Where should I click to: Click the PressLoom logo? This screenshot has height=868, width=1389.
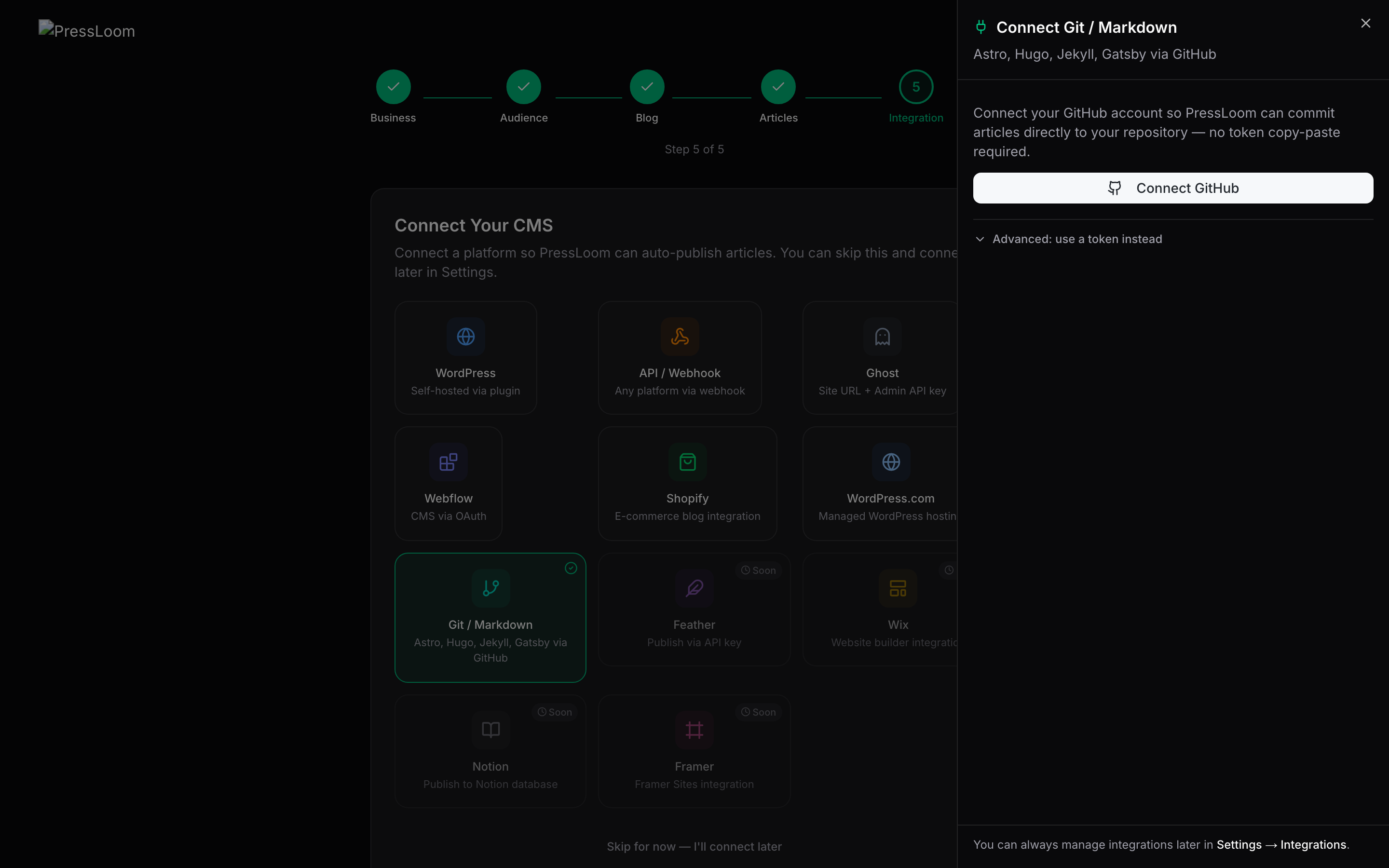tap(87, 30)
